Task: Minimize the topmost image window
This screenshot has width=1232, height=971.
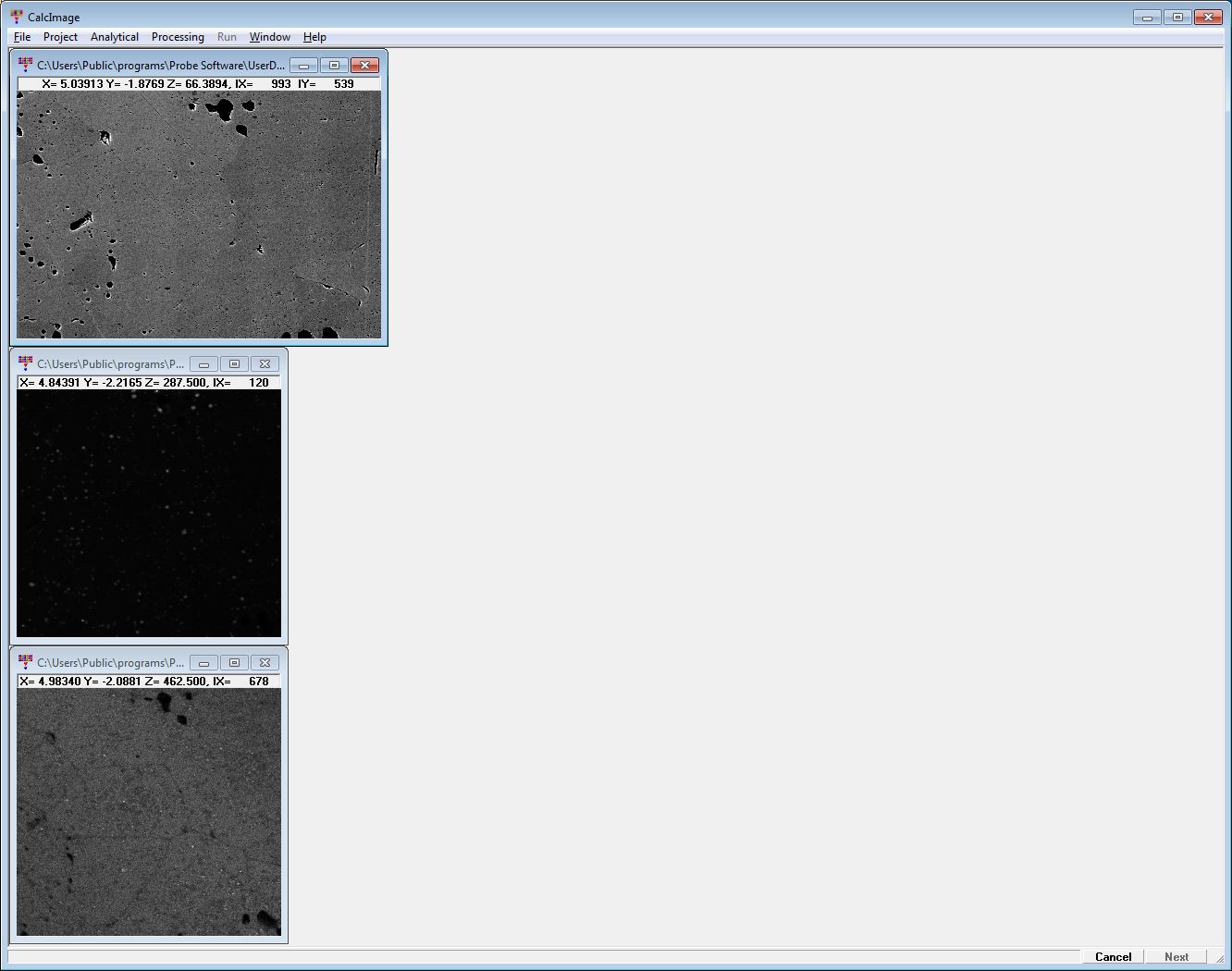Action: 303,66
